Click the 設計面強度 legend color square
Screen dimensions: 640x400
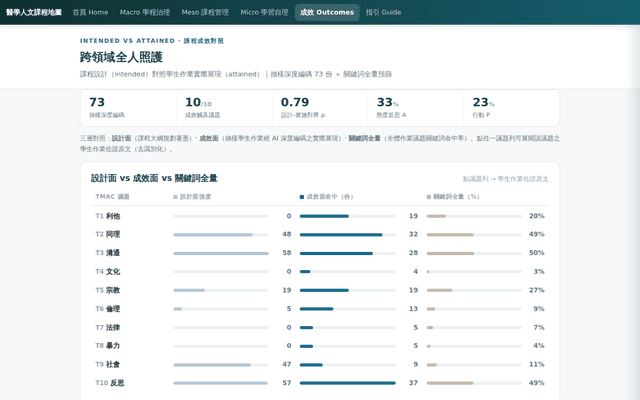coord(176,197)
